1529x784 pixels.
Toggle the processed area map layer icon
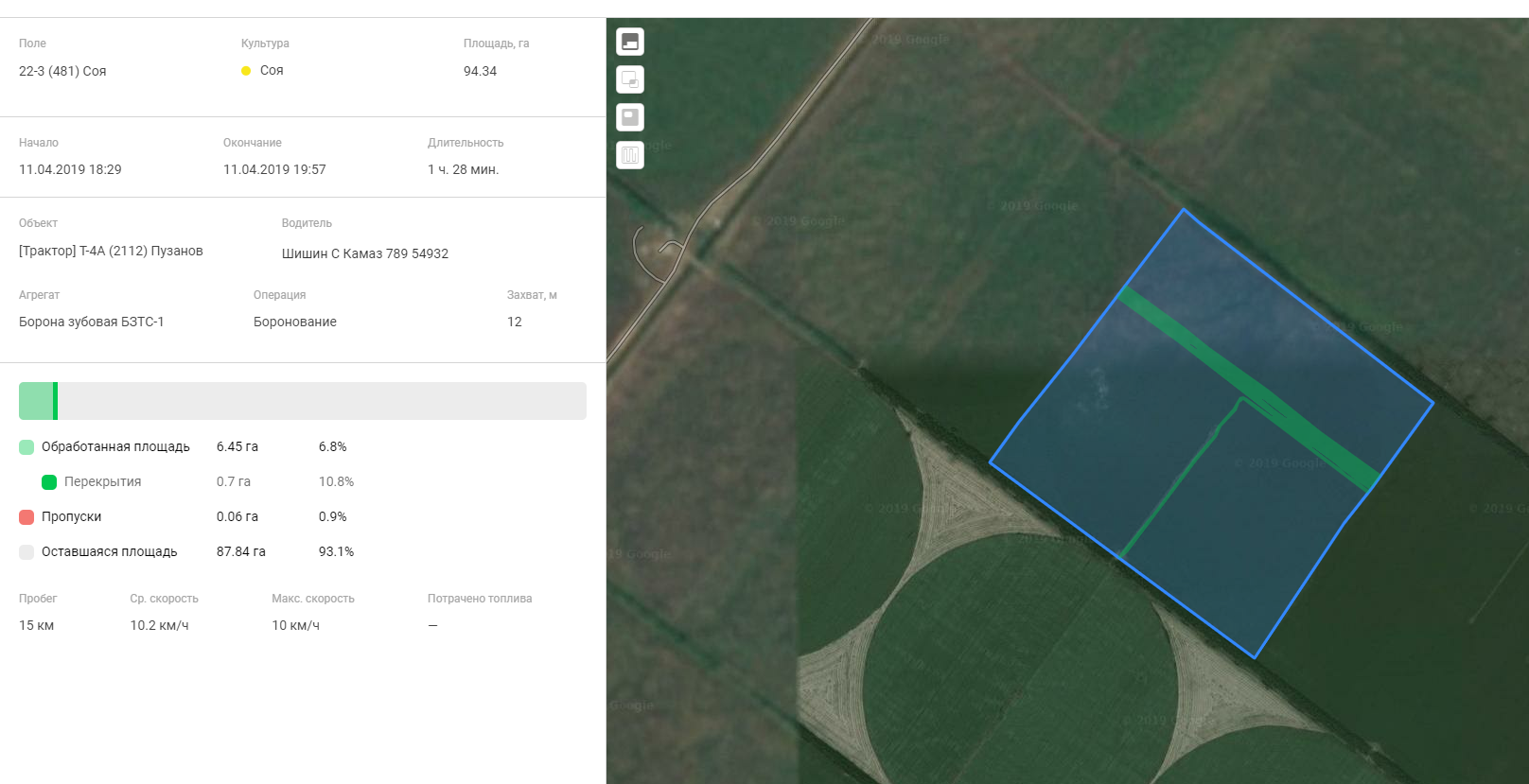pos(630,42)
